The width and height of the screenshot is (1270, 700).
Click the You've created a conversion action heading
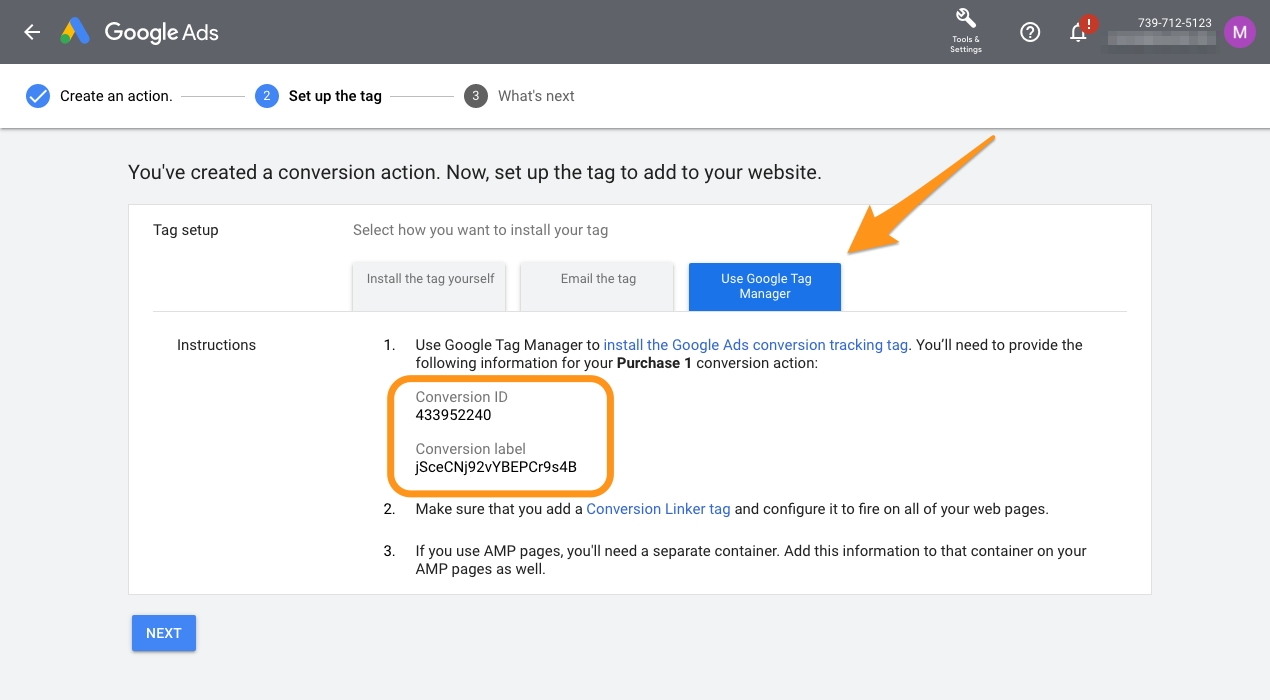[x=475, y=172]
